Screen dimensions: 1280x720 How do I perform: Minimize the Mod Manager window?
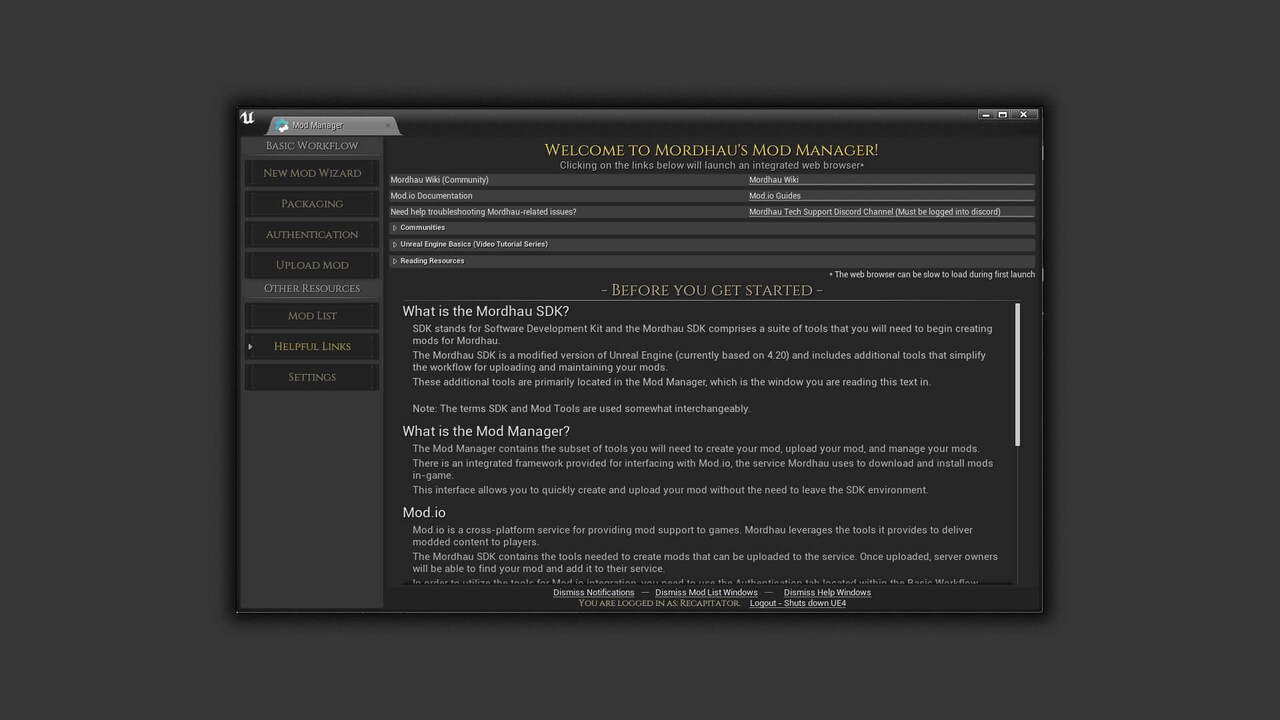point(985,115)
